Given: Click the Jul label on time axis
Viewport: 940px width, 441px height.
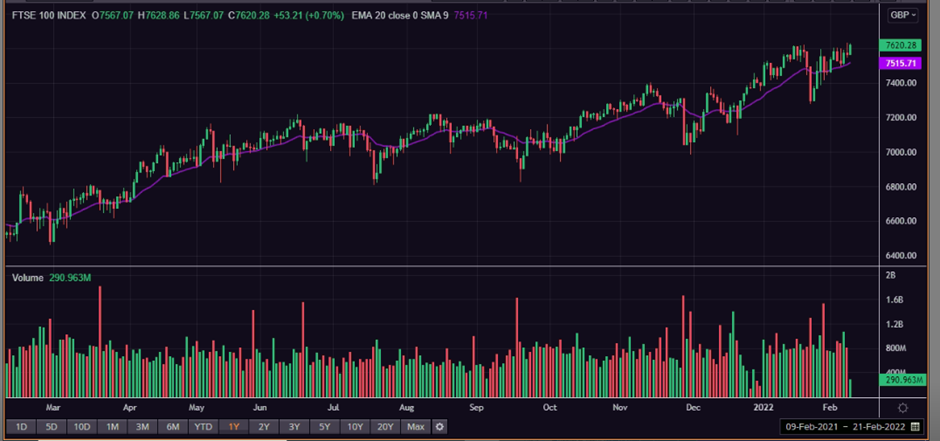Looking at the screenshot, I should coord(333,407).
